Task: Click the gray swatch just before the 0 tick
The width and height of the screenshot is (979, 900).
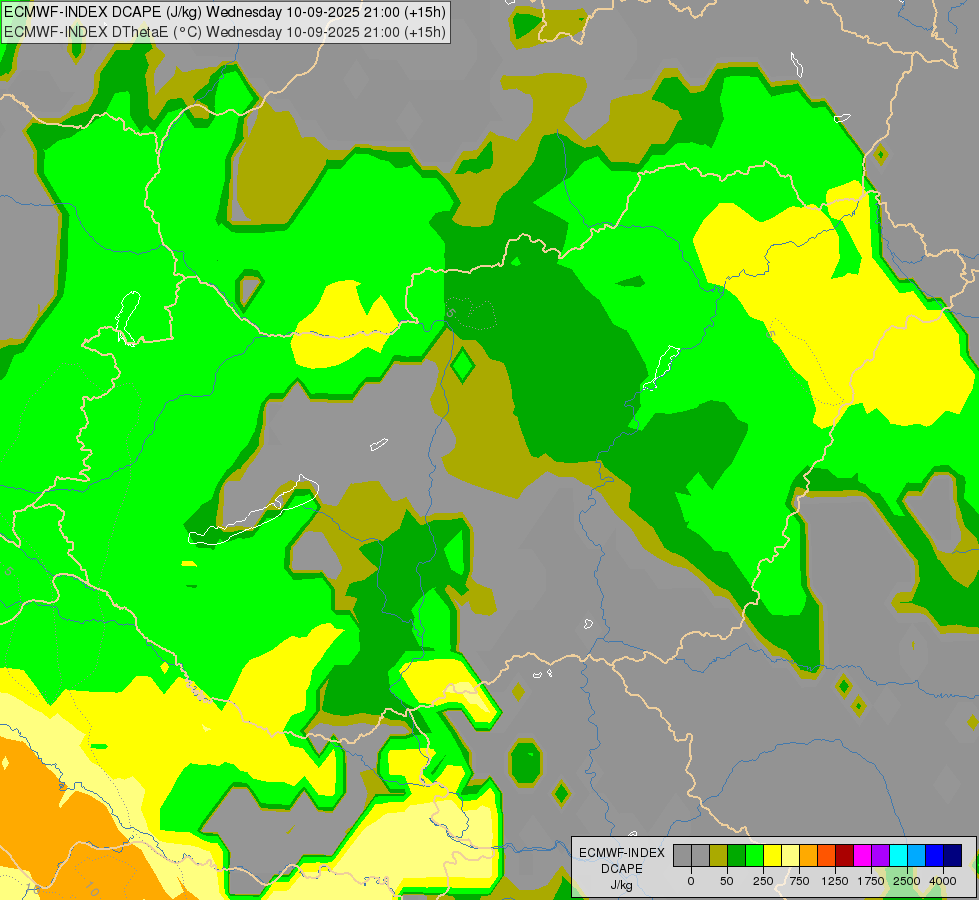Action: (682, 855)
